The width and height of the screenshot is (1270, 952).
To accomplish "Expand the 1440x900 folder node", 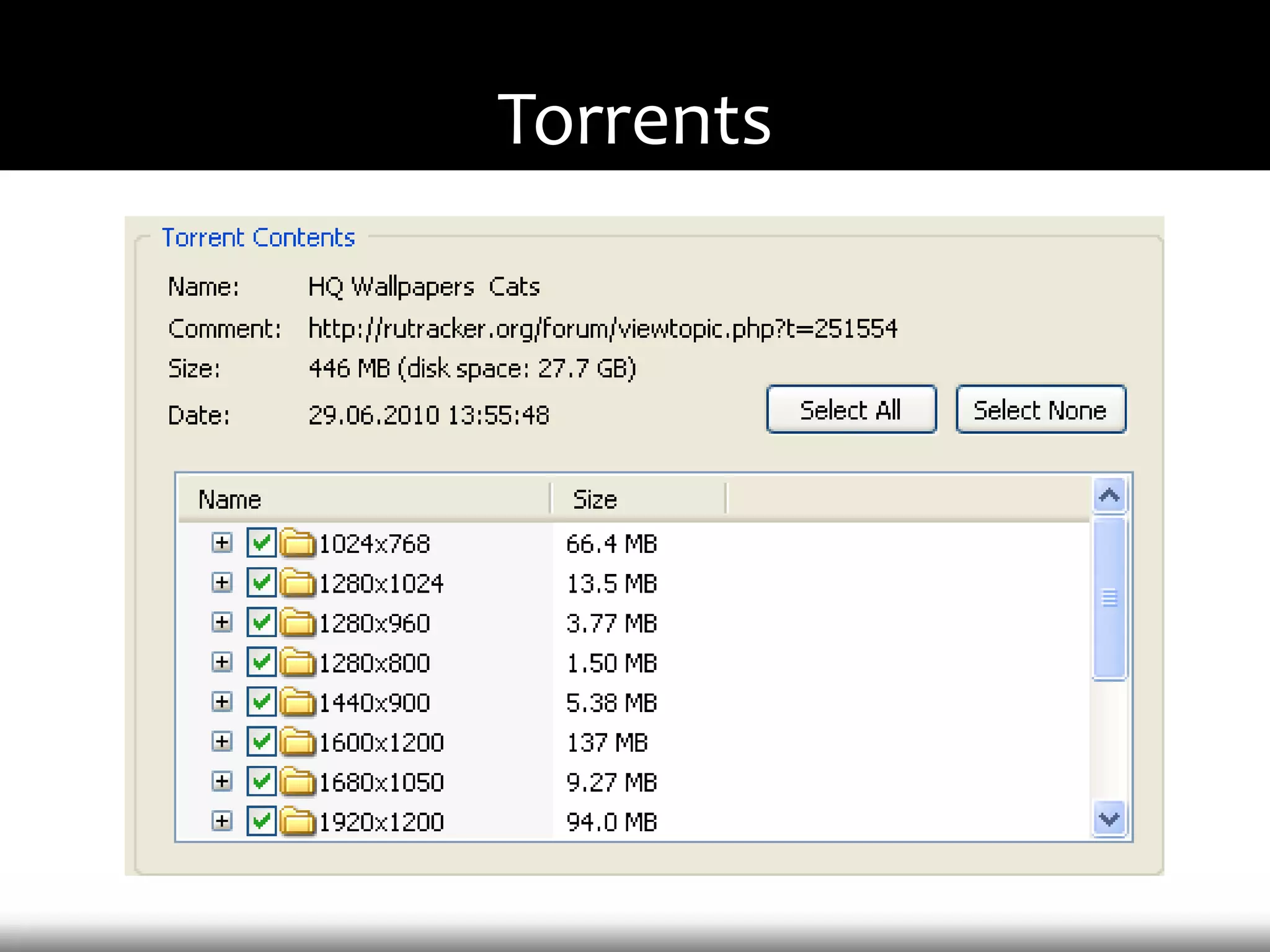I will [221, 702].
